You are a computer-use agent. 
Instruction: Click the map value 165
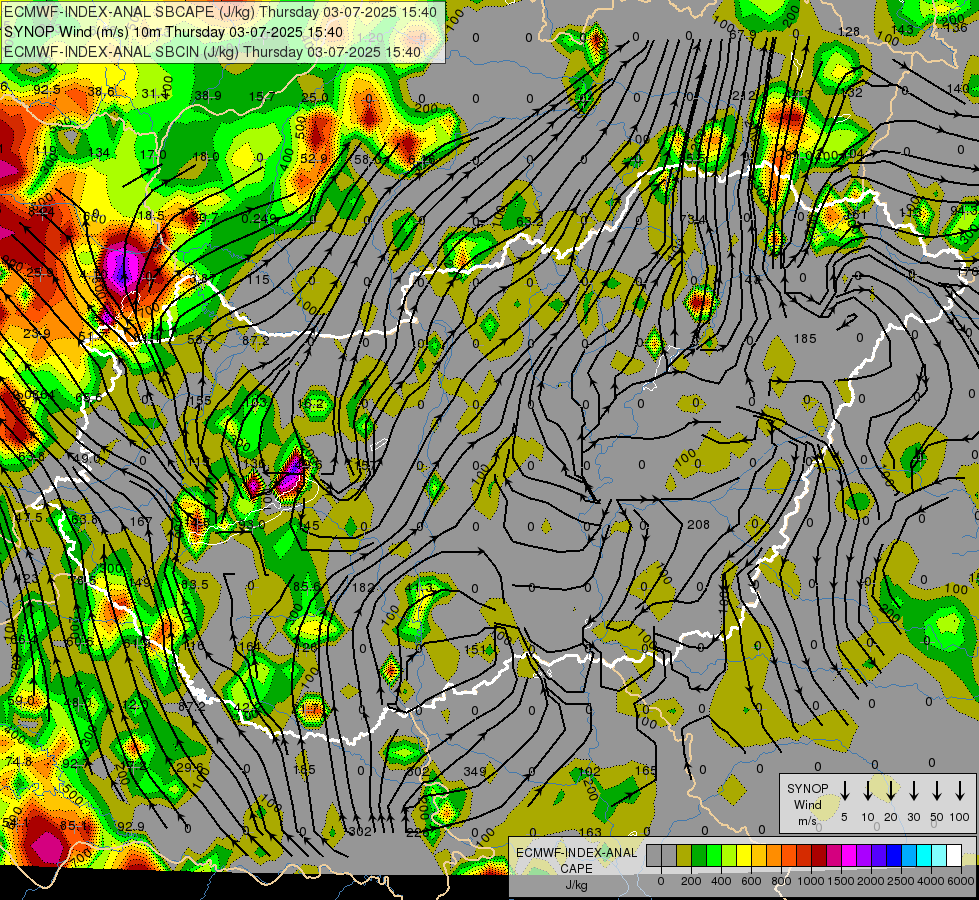click(646, 771)
